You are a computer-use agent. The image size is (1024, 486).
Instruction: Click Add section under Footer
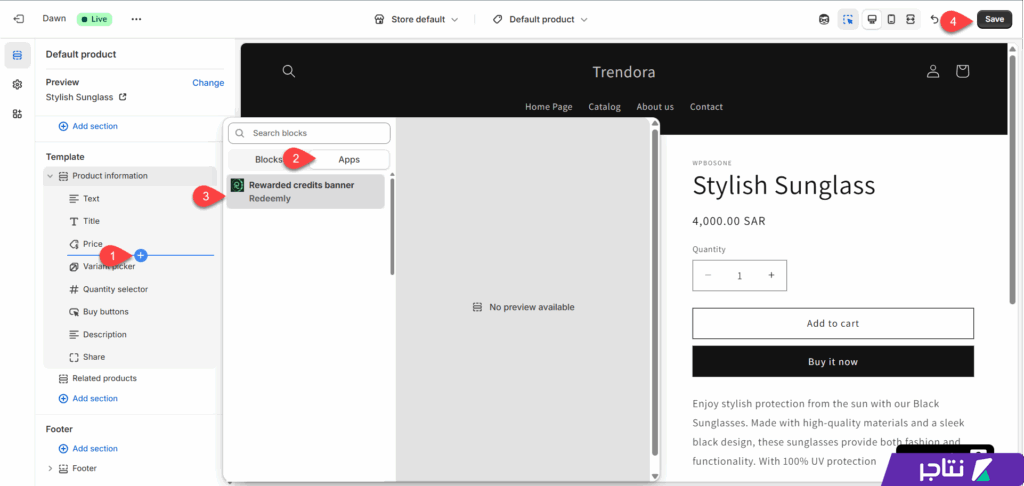88,449
